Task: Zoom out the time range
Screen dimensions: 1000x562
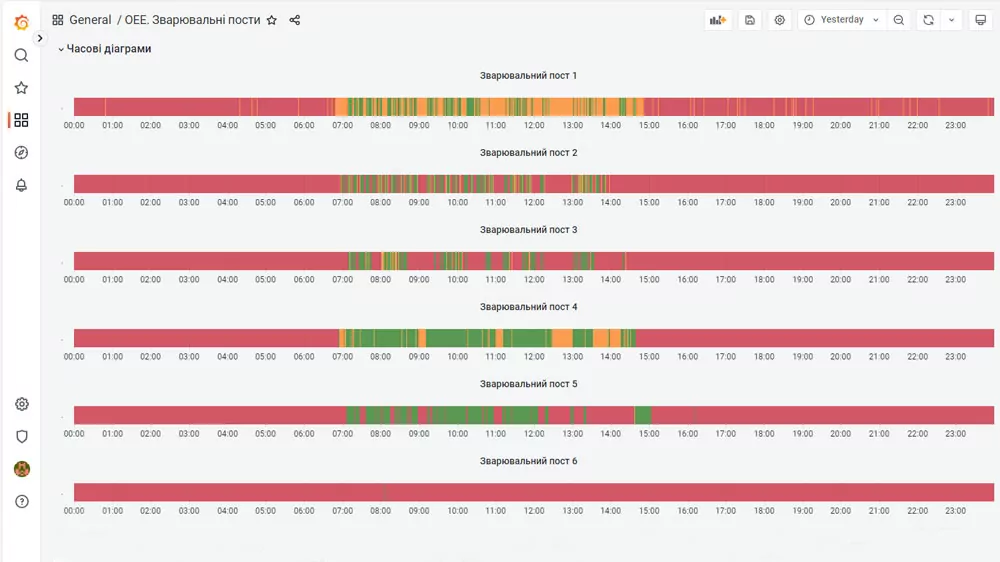Action: pos(899,20)
